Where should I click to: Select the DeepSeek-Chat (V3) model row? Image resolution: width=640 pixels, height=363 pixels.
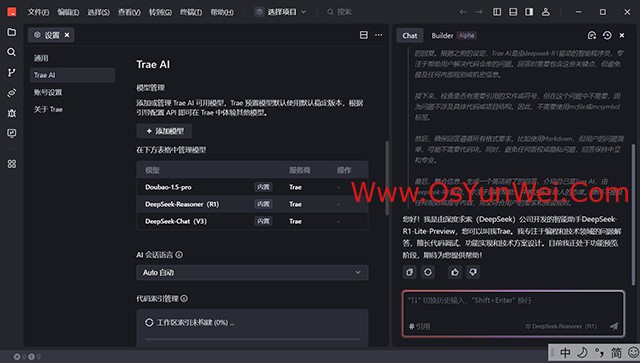click(x=252, y=221)
